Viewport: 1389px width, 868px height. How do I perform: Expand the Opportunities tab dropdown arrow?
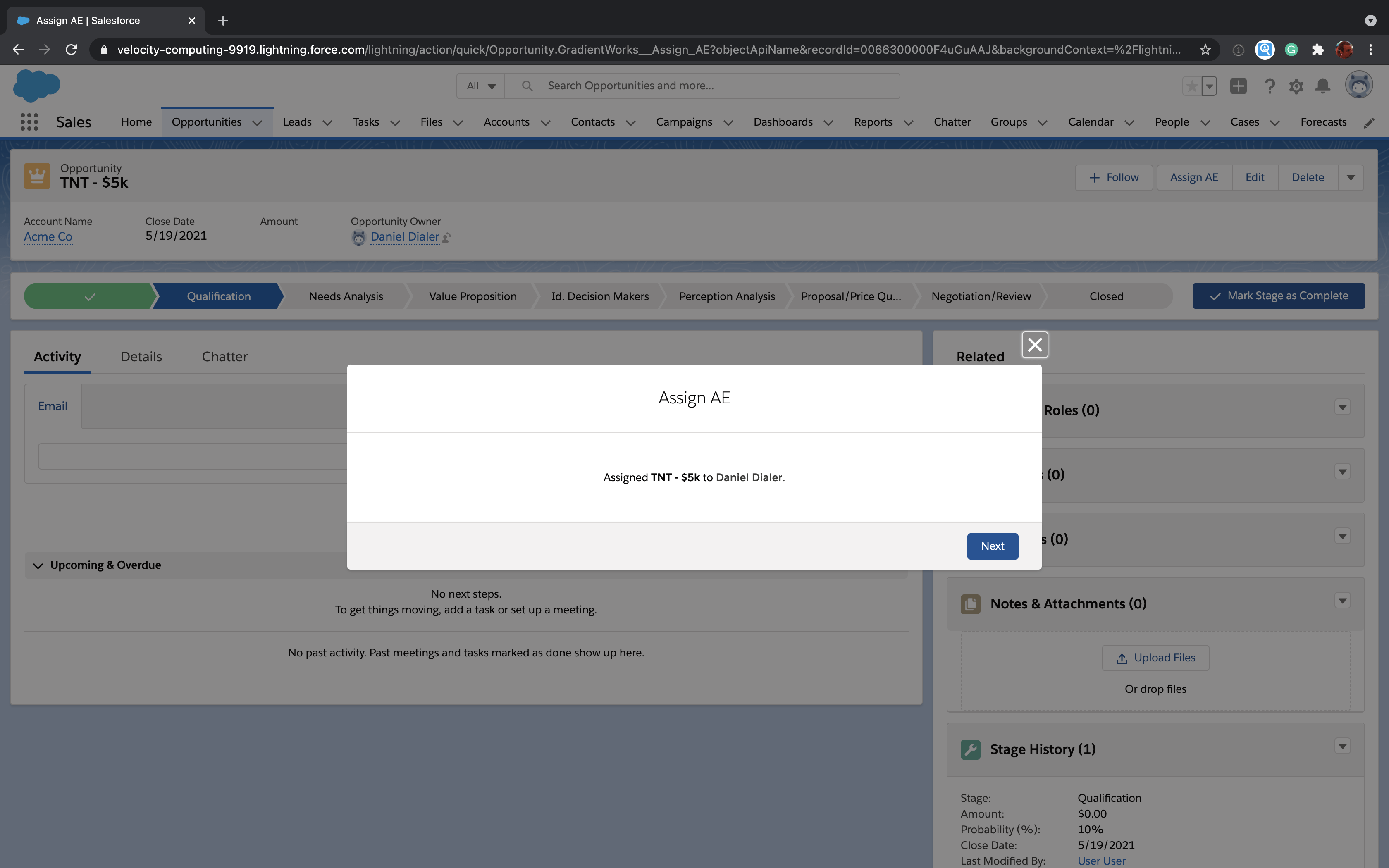point(257,122)
